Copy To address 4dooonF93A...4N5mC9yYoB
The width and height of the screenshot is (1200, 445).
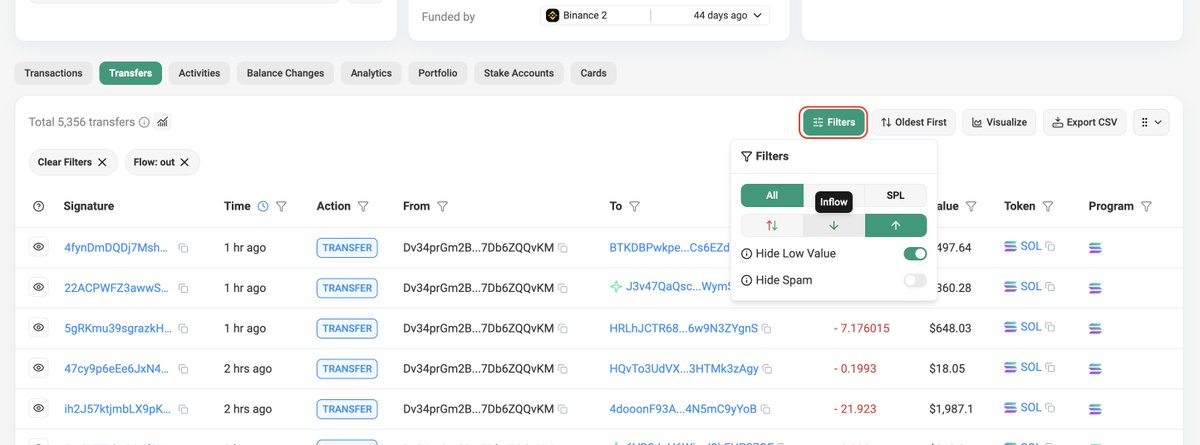coord(767,409)
